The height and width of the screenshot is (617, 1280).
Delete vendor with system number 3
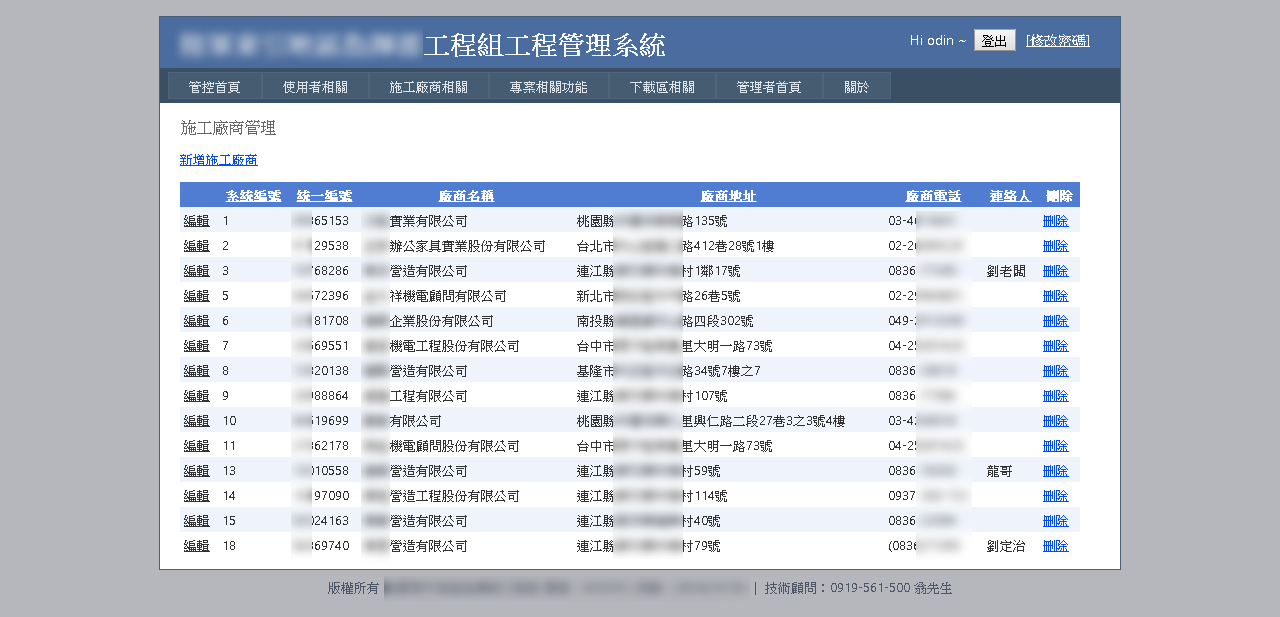1055,271
